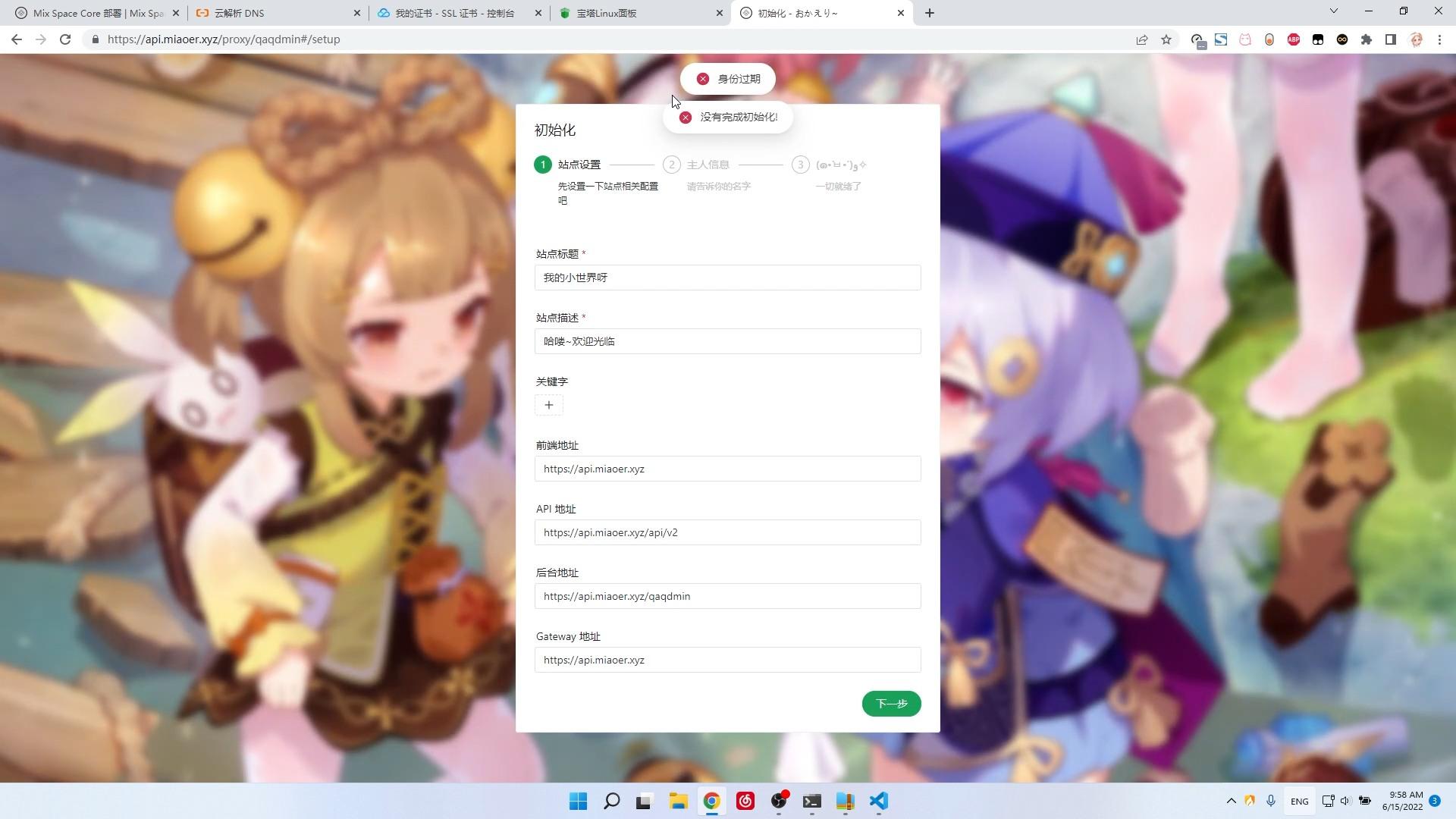Focus the 后台地址 input field
This screenshot has width=1456, height=819.
(728, 596)
